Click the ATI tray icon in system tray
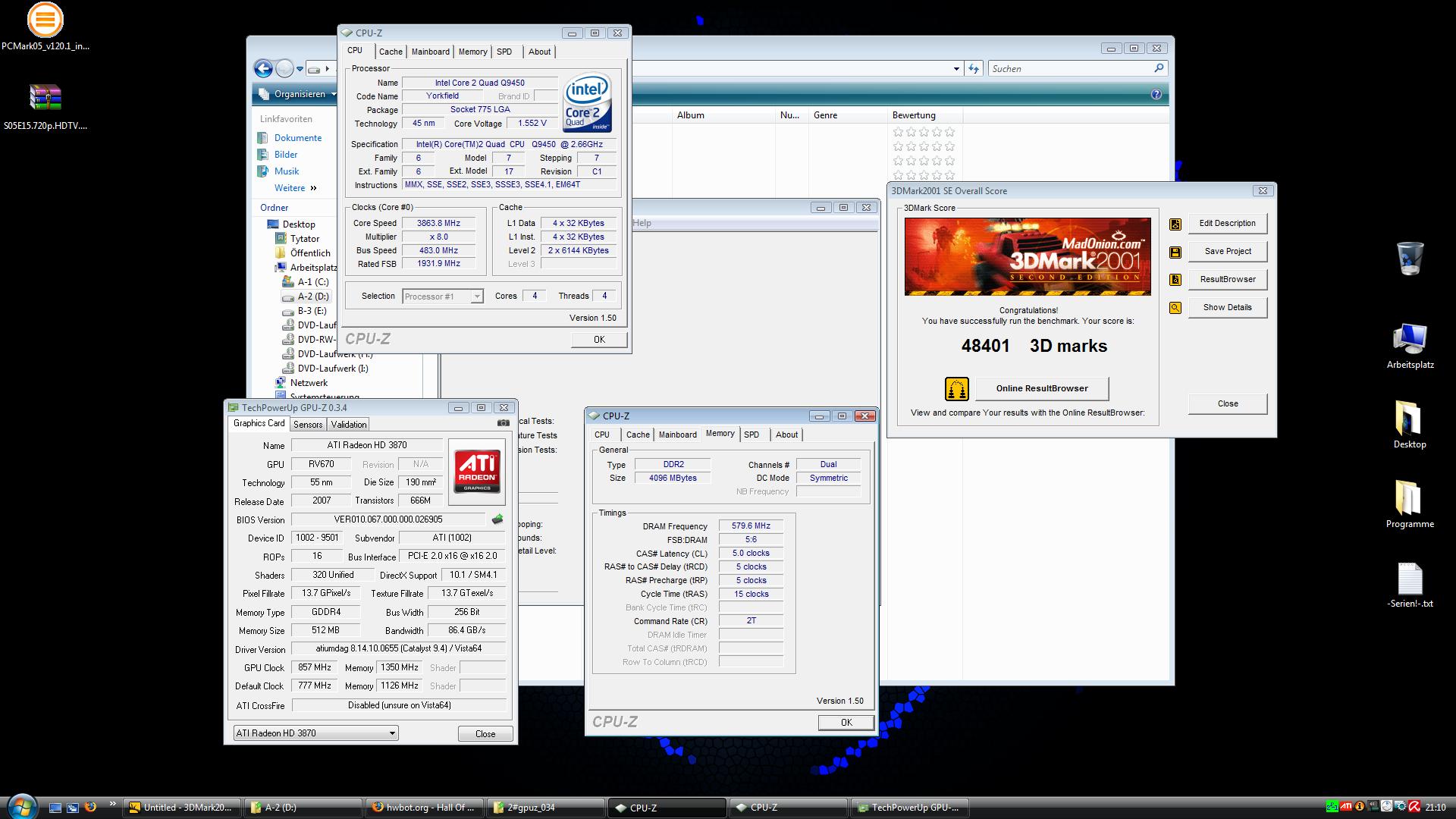The image size is (1456, 819). point(1346,807)
